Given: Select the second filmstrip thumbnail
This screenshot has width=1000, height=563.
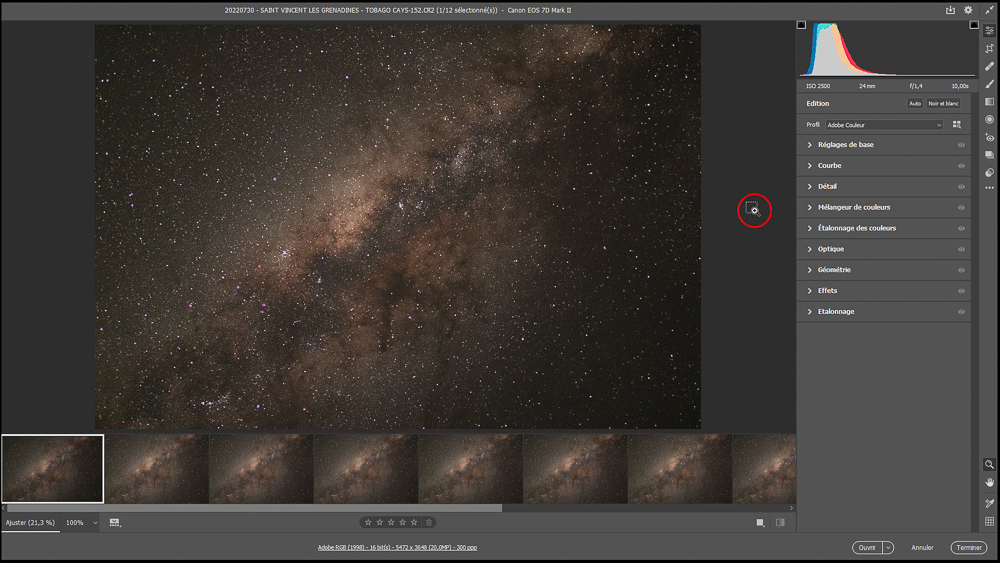Looking at the screenshot, I should coord(157,469).
